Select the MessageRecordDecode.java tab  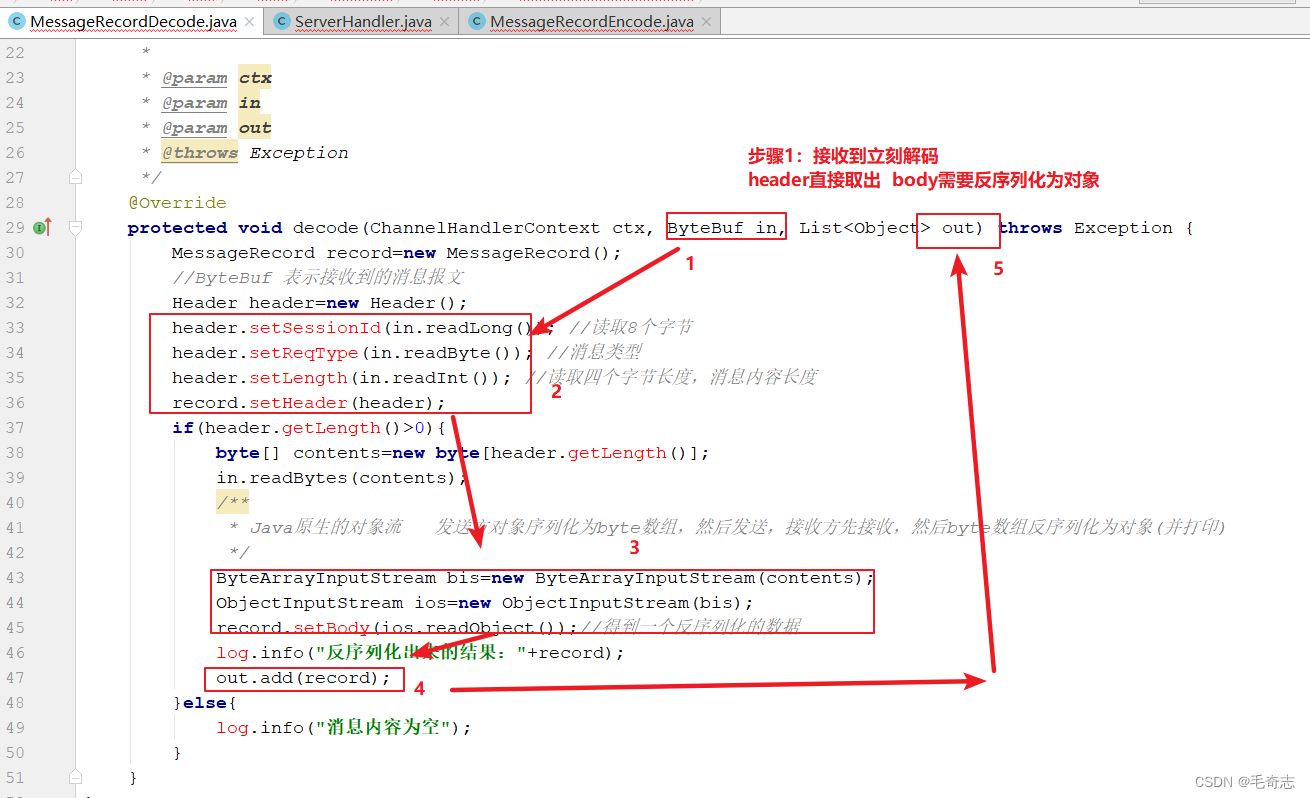(x=131, y=21)
